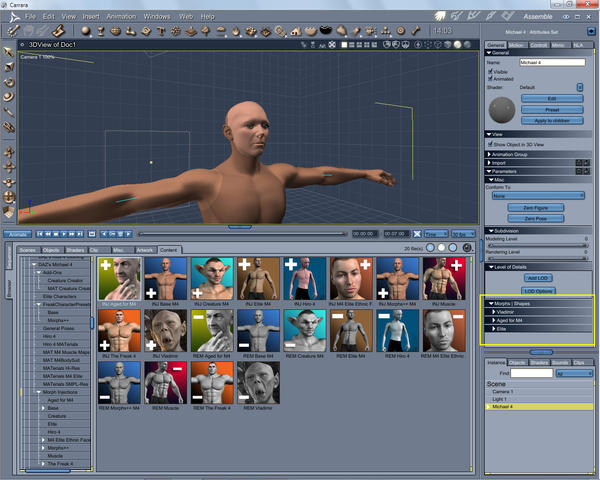This screenshot has width=600, height=480.
Task: Insert a sphere primitive from the toolbar
Action: point(86,31)
